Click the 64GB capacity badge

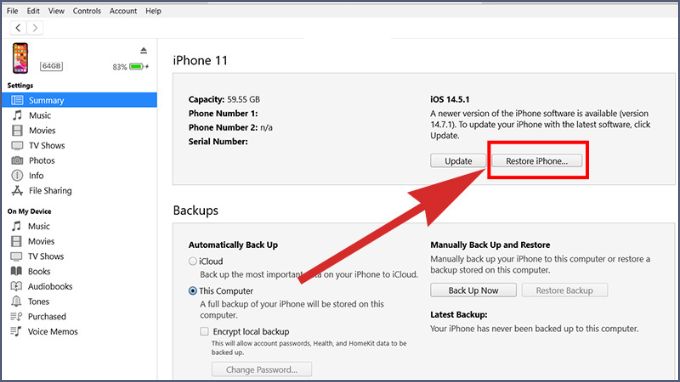pyautogui.click(x=51, y=66)
